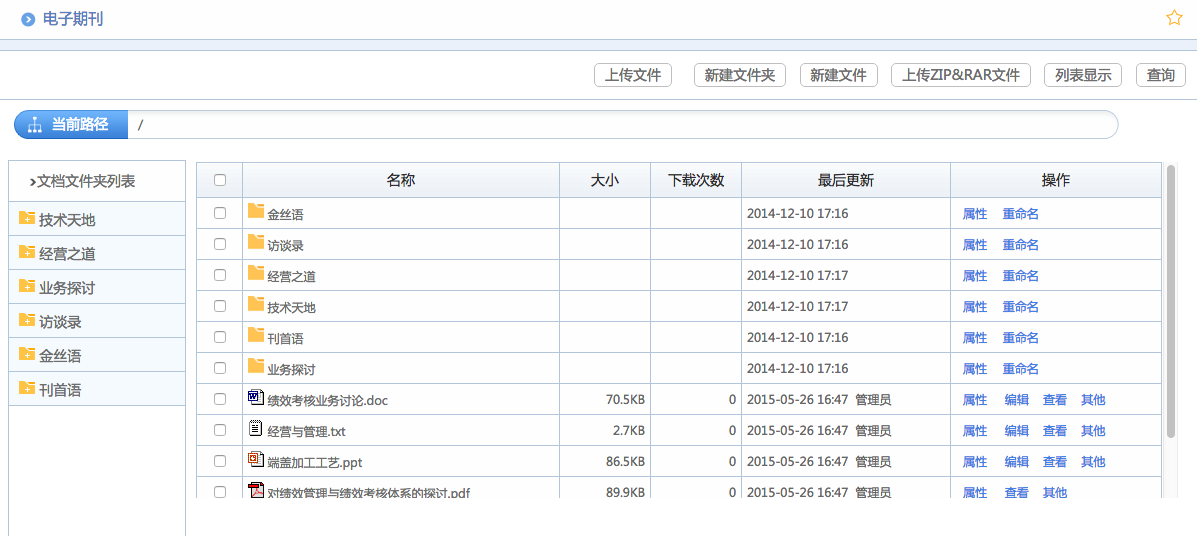Viewport: 1197px width, 536px height.
Task: Click the current path input field
Action: [620, 125]
